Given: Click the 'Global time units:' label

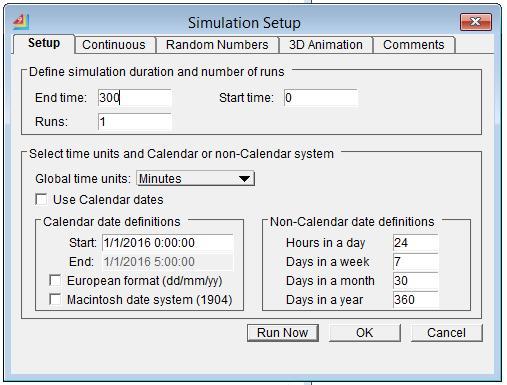Looking at the screenshot, I should tap(83, 179).
